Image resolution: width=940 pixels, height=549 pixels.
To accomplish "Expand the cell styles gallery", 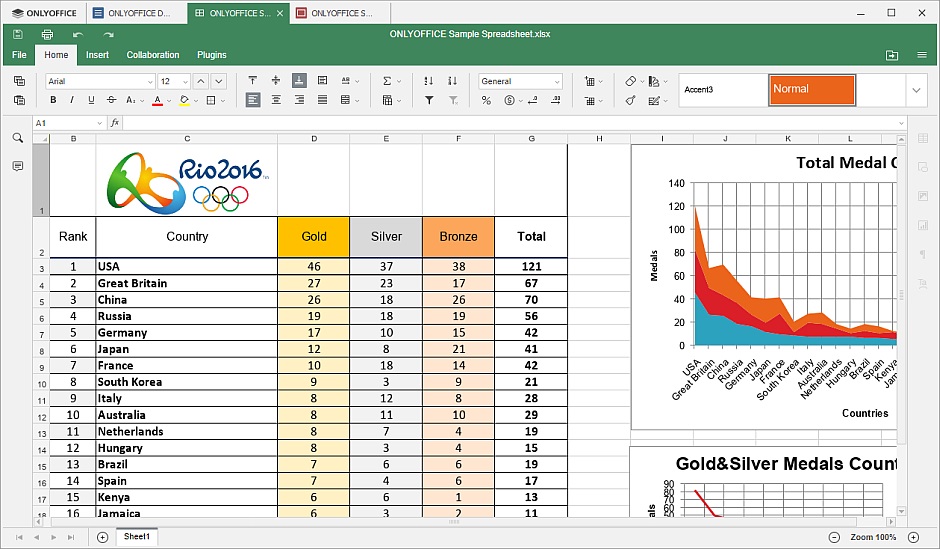I will 916,91.
